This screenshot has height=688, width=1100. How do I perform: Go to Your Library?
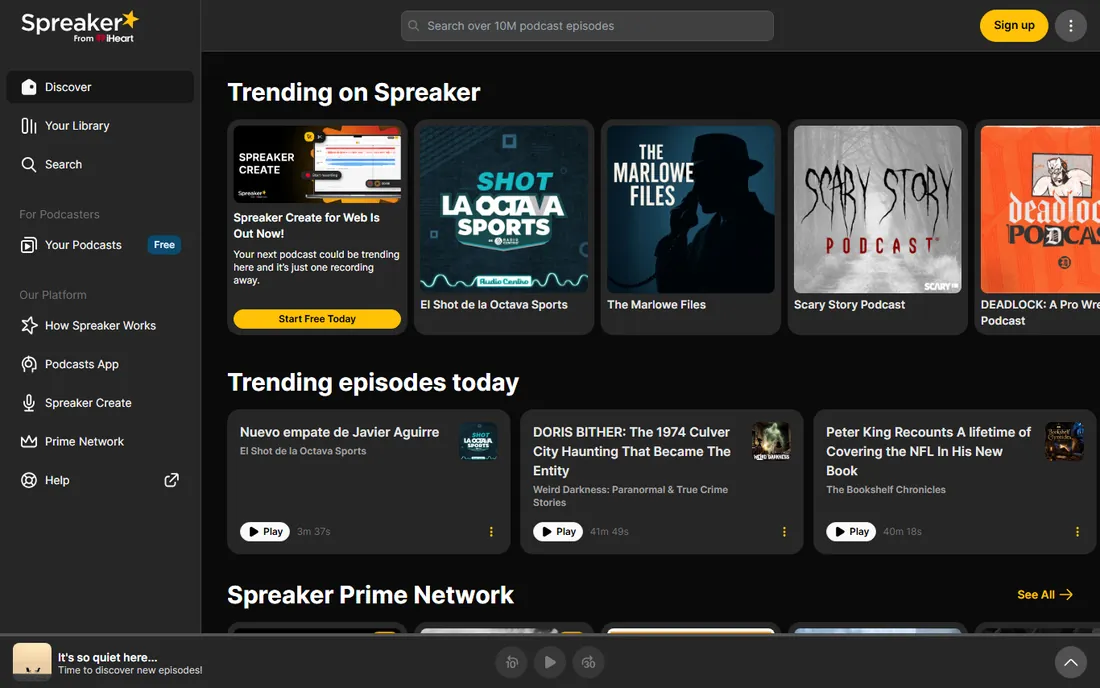[x=100, y=126]
